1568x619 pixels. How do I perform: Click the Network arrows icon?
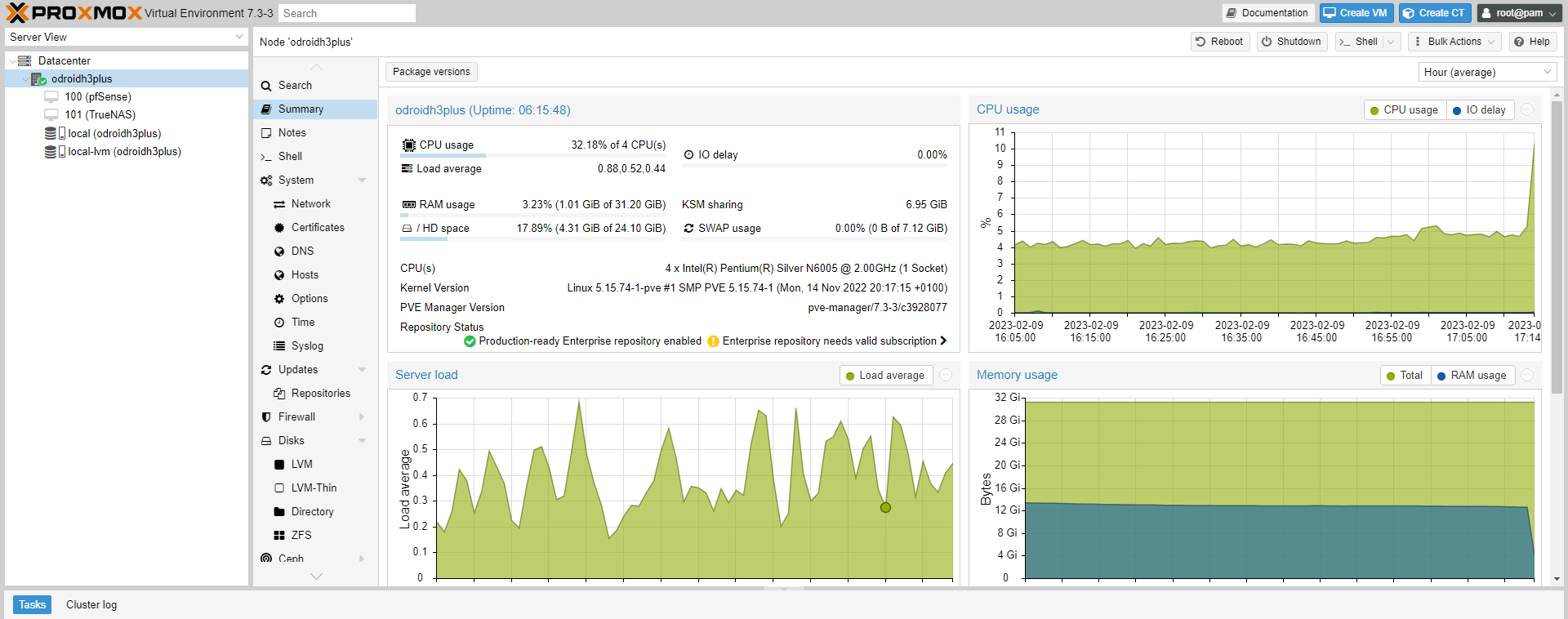click(279, 204)
